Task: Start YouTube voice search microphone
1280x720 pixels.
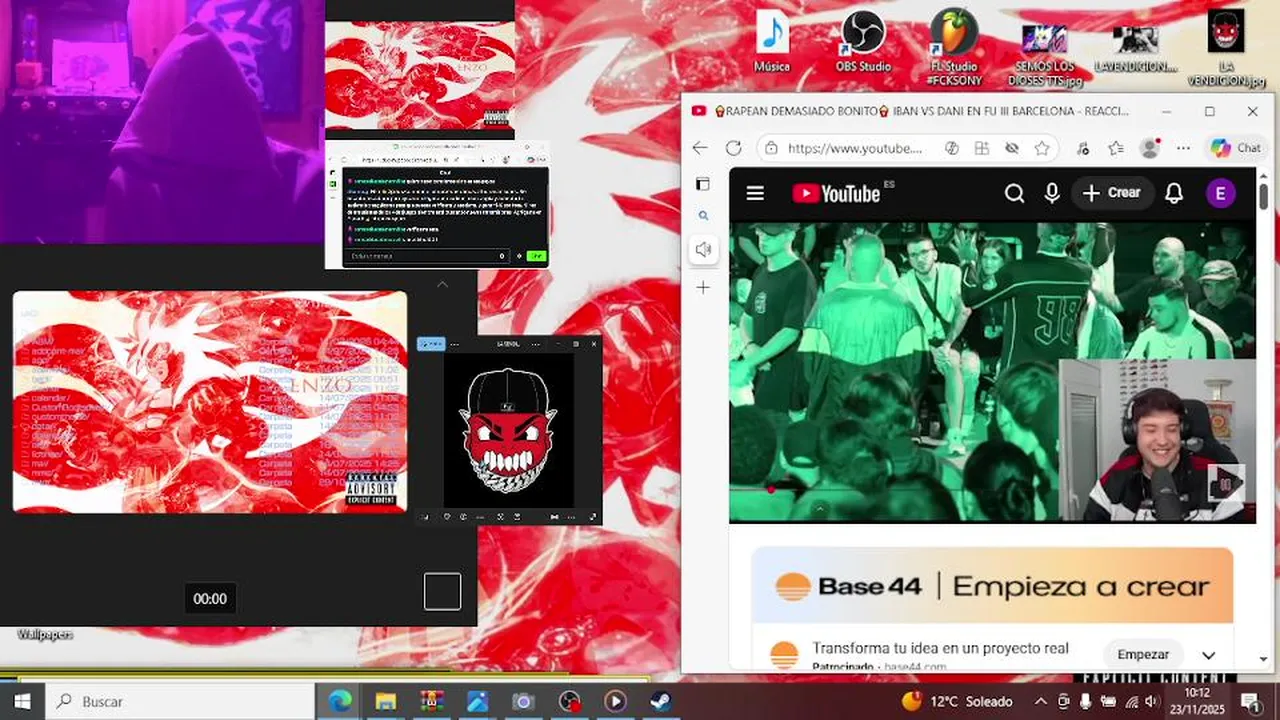Action: (1052, 193)
